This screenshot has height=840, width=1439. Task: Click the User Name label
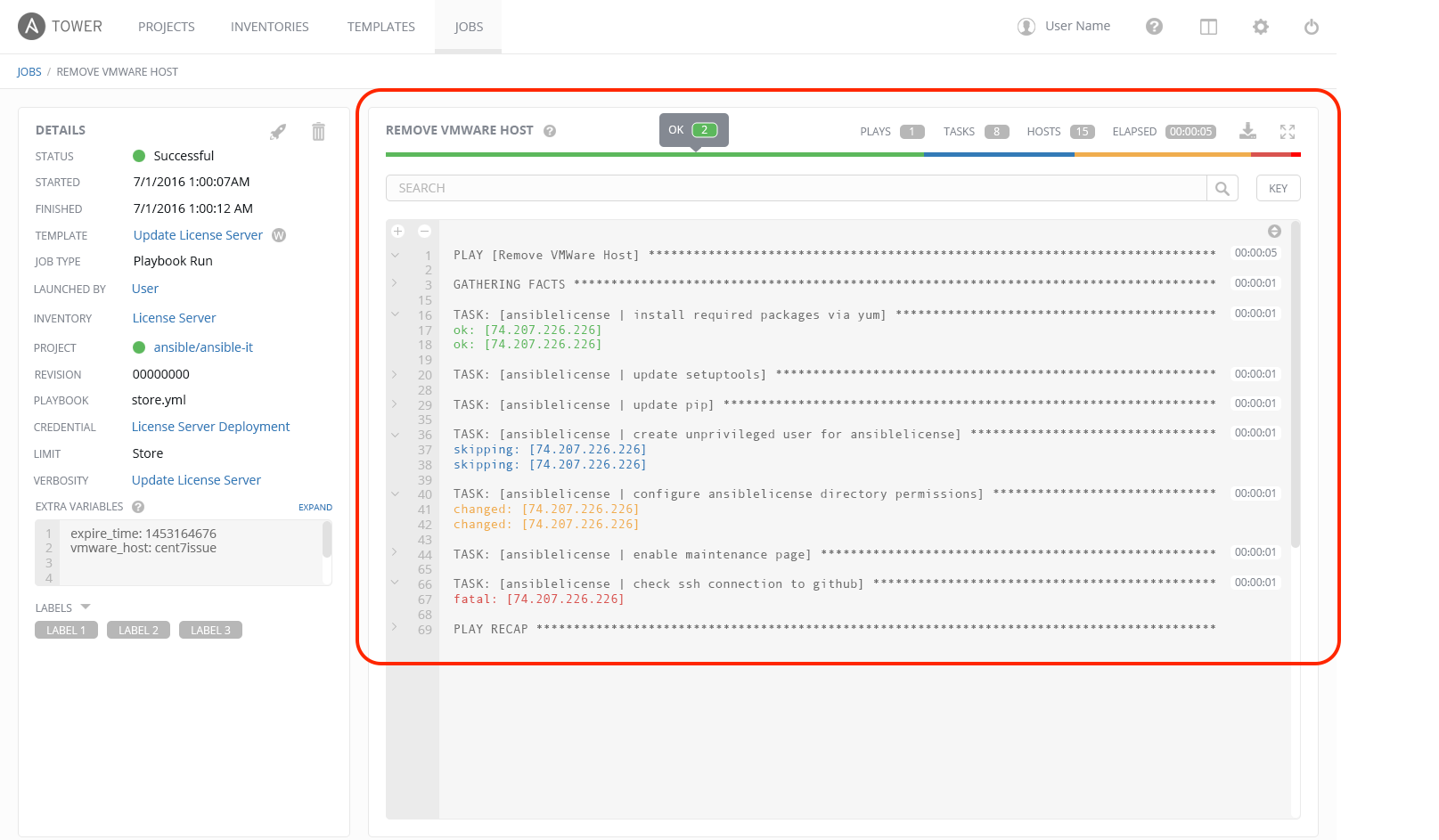pos(1077,26)
